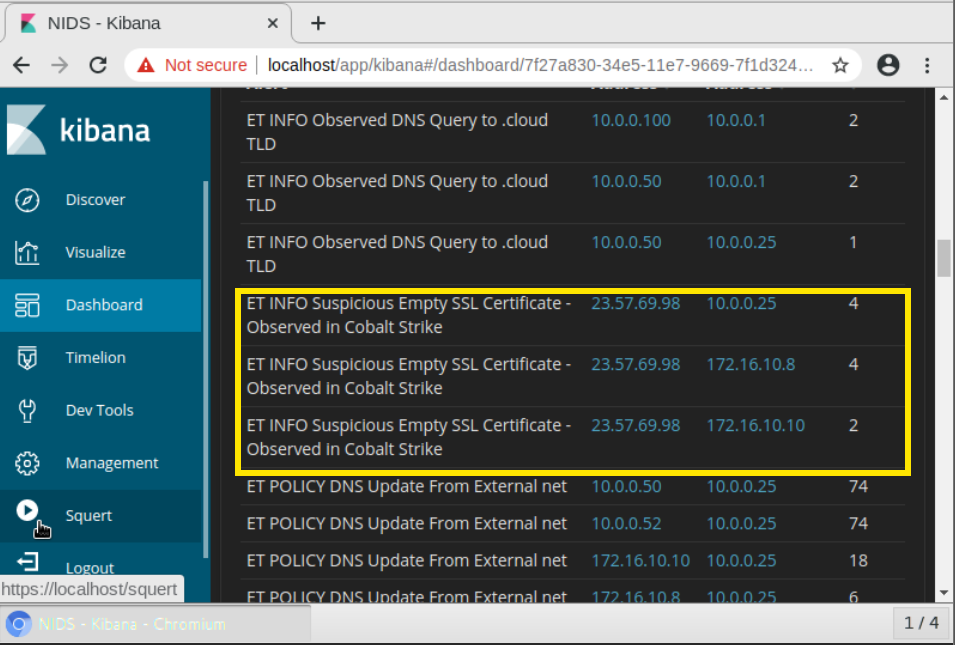Viewport: 955px width, 645px height.
Task: Open Dev Tools in the sidebar
Action: (x=99, y=411)
